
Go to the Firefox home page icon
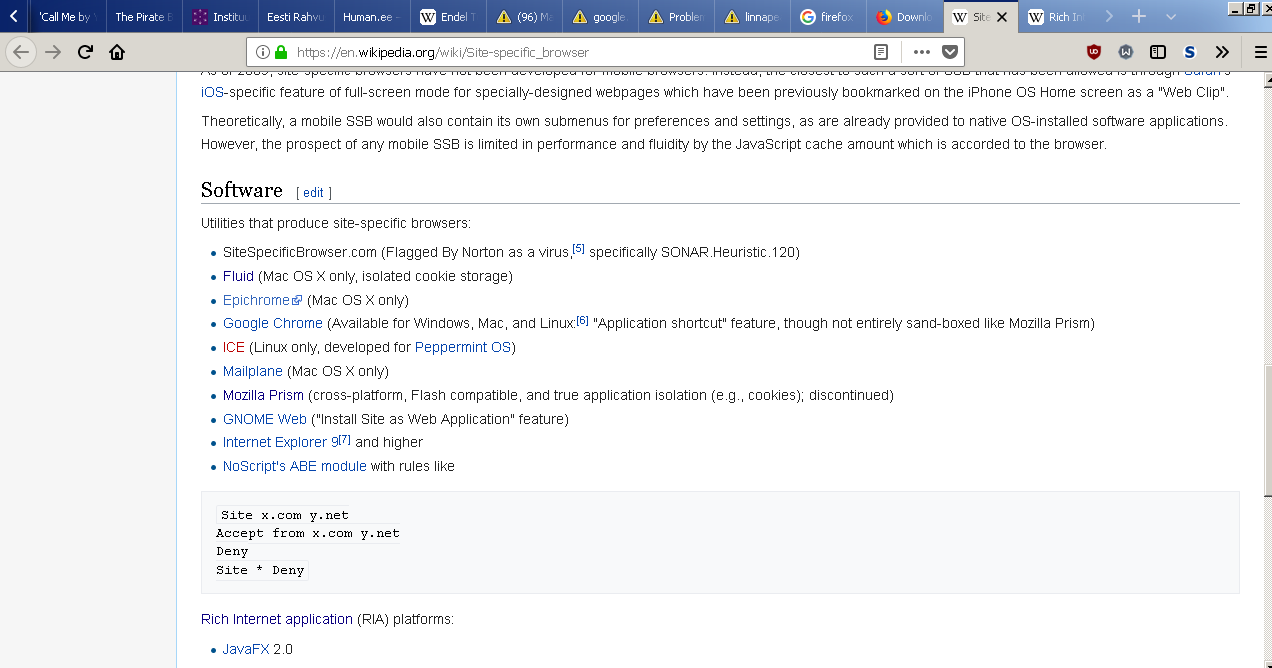[117, 52]
